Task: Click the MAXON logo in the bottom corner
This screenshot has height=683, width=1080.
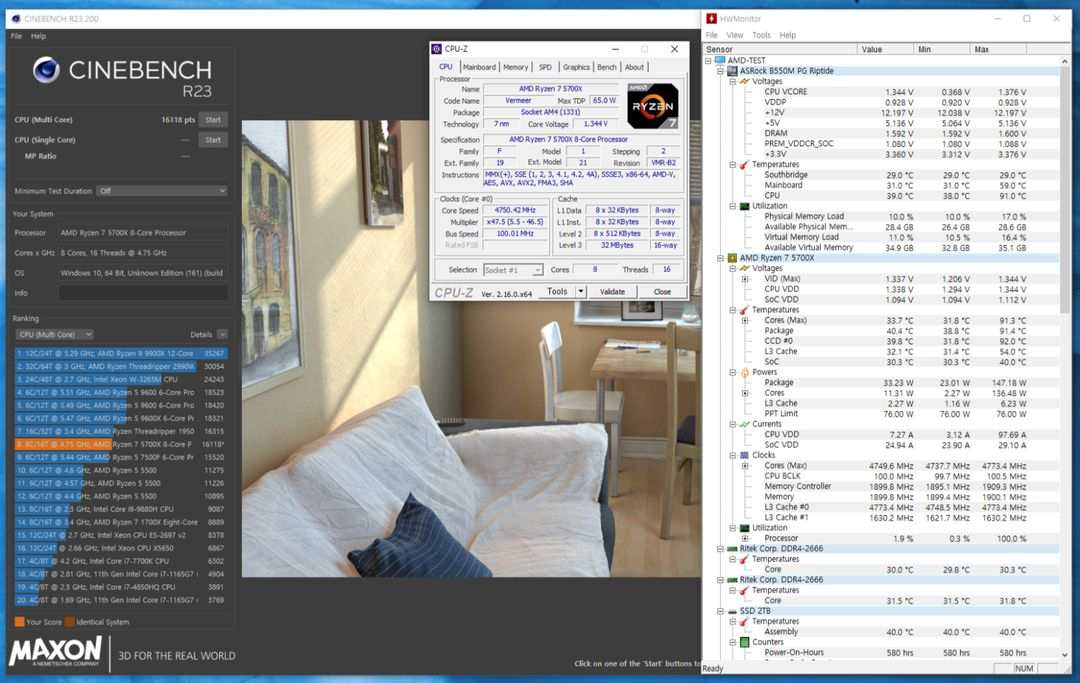Action: tap(55, 652)
